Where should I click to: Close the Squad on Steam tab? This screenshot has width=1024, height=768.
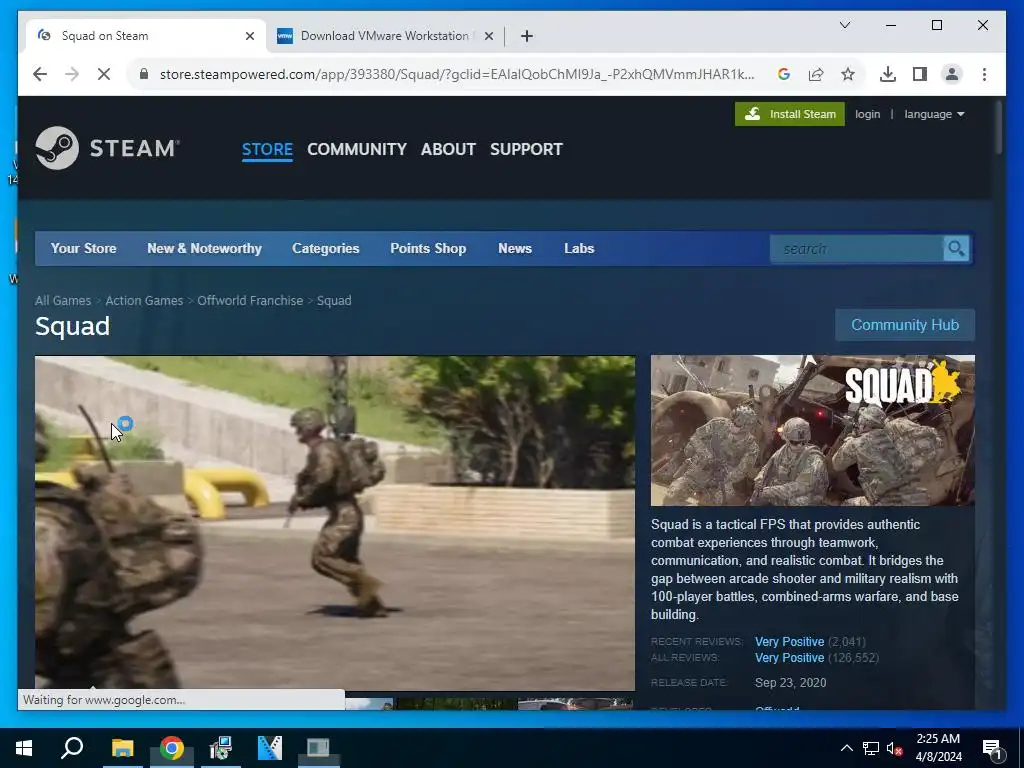(x=249, y=36)
